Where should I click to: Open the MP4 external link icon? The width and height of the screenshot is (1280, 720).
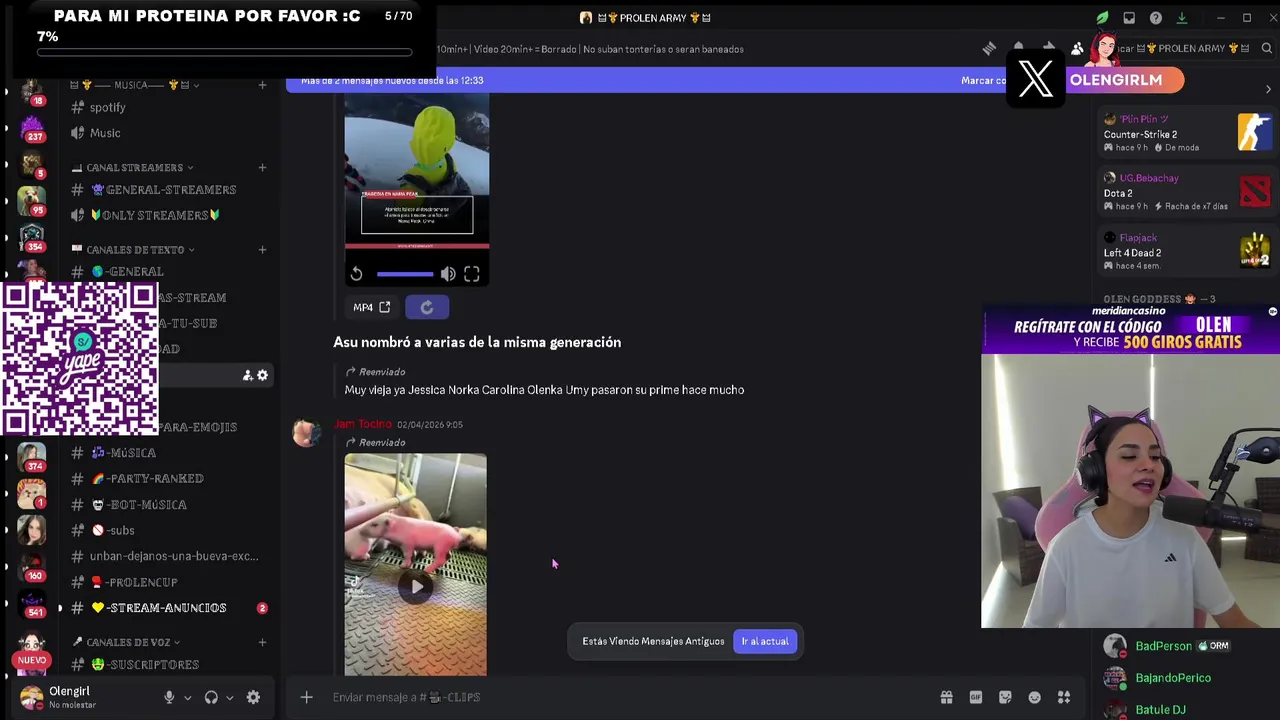(384, 307)
